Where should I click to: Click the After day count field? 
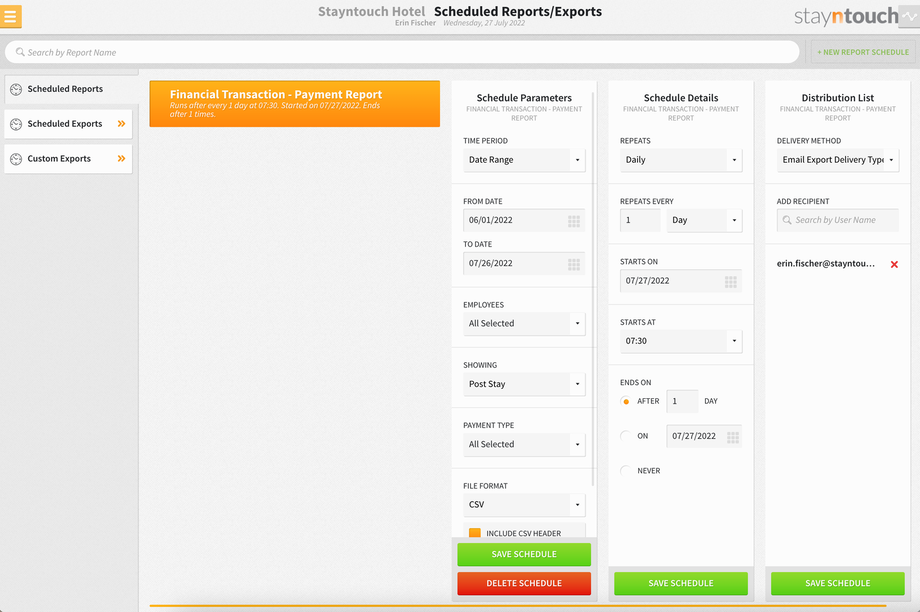tap(682, 401)
